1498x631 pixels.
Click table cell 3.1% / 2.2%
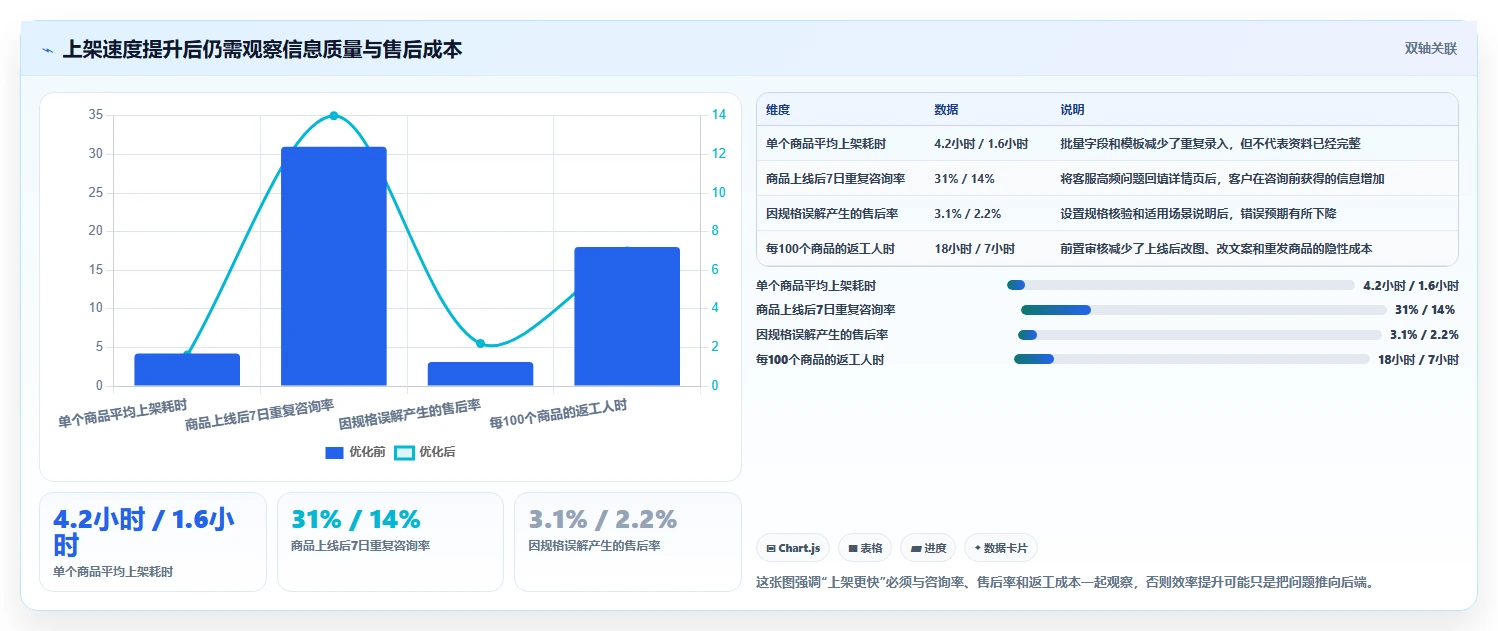tap(967, 214)
